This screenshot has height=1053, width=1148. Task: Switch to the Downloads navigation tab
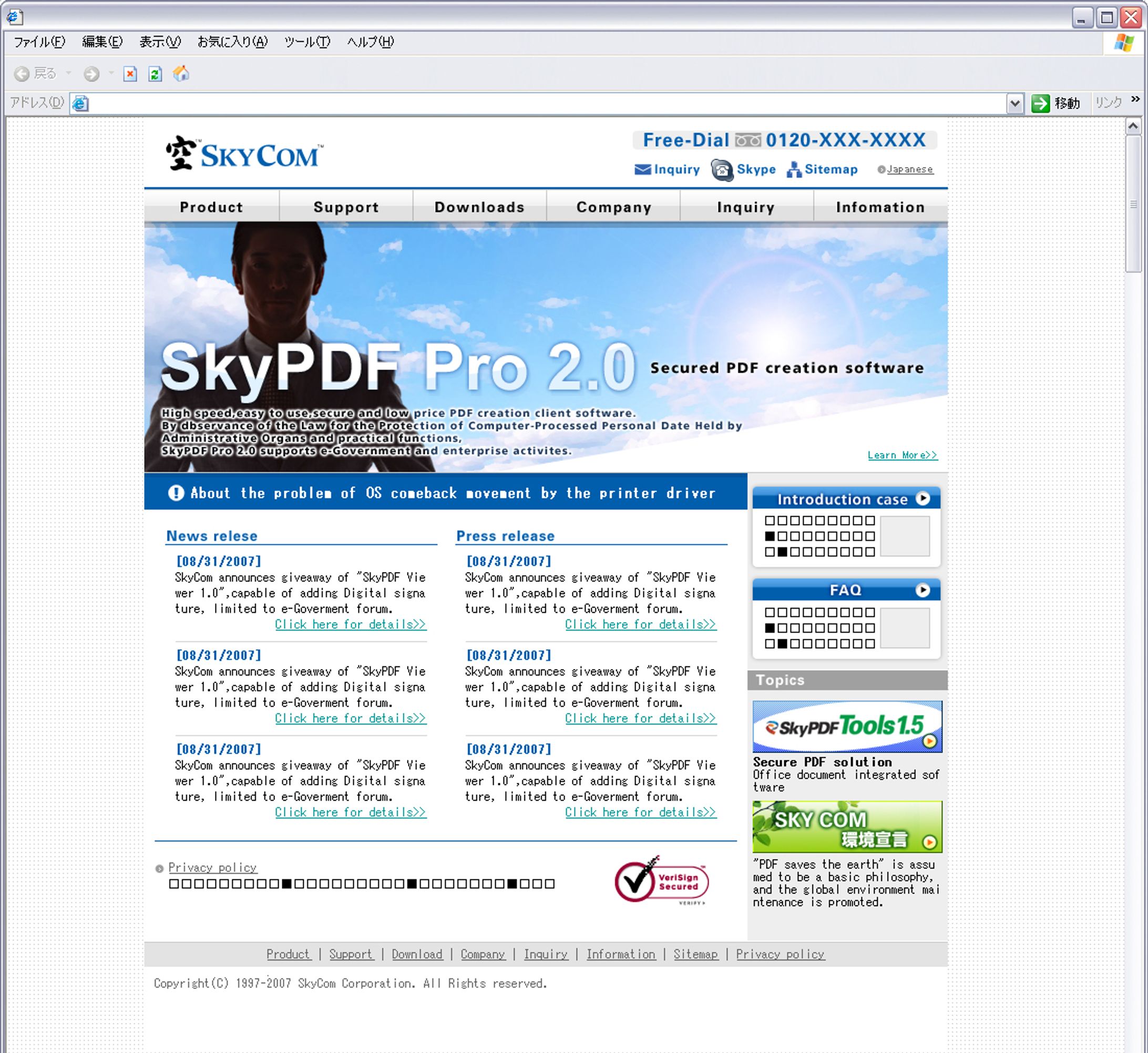point(480,207)
